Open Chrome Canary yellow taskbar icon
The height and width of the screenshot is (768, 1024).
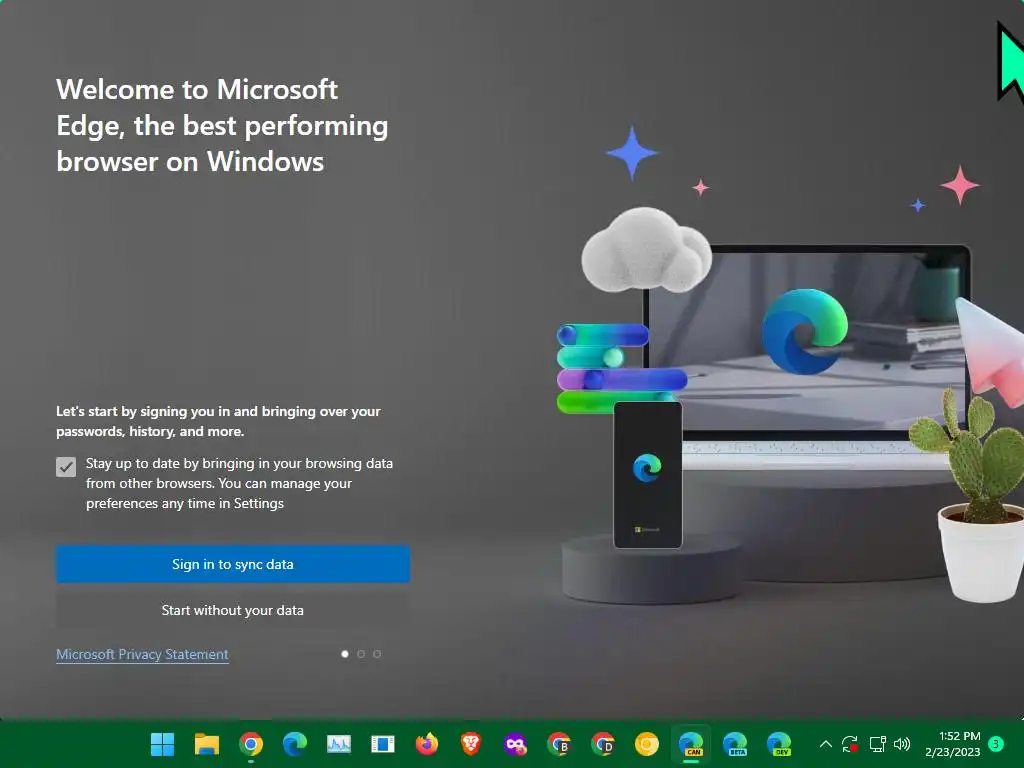pyautogui.click(x=647, y=744)
